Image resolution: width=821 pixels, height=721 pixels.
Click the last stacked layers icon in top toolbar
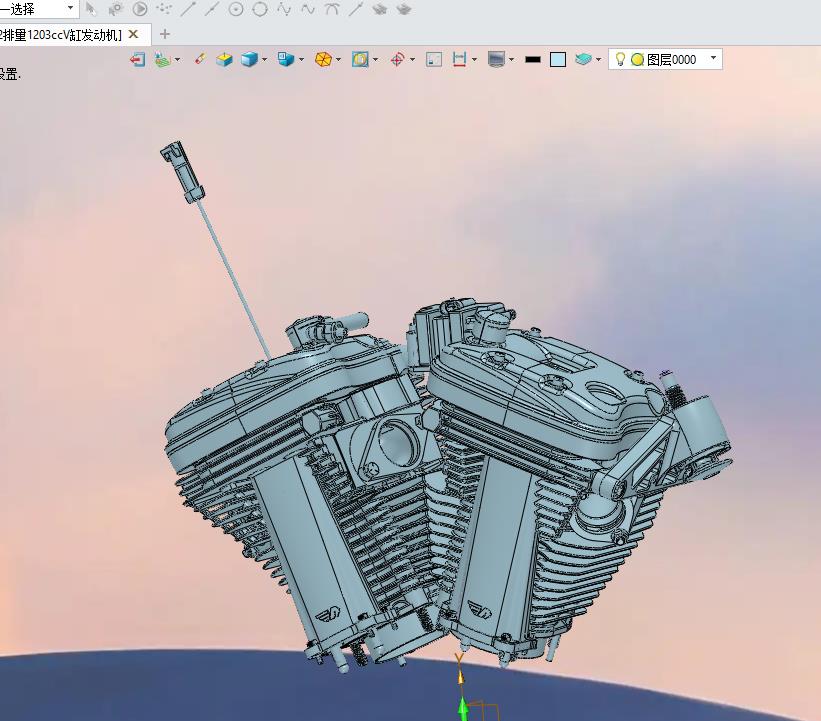404,9
